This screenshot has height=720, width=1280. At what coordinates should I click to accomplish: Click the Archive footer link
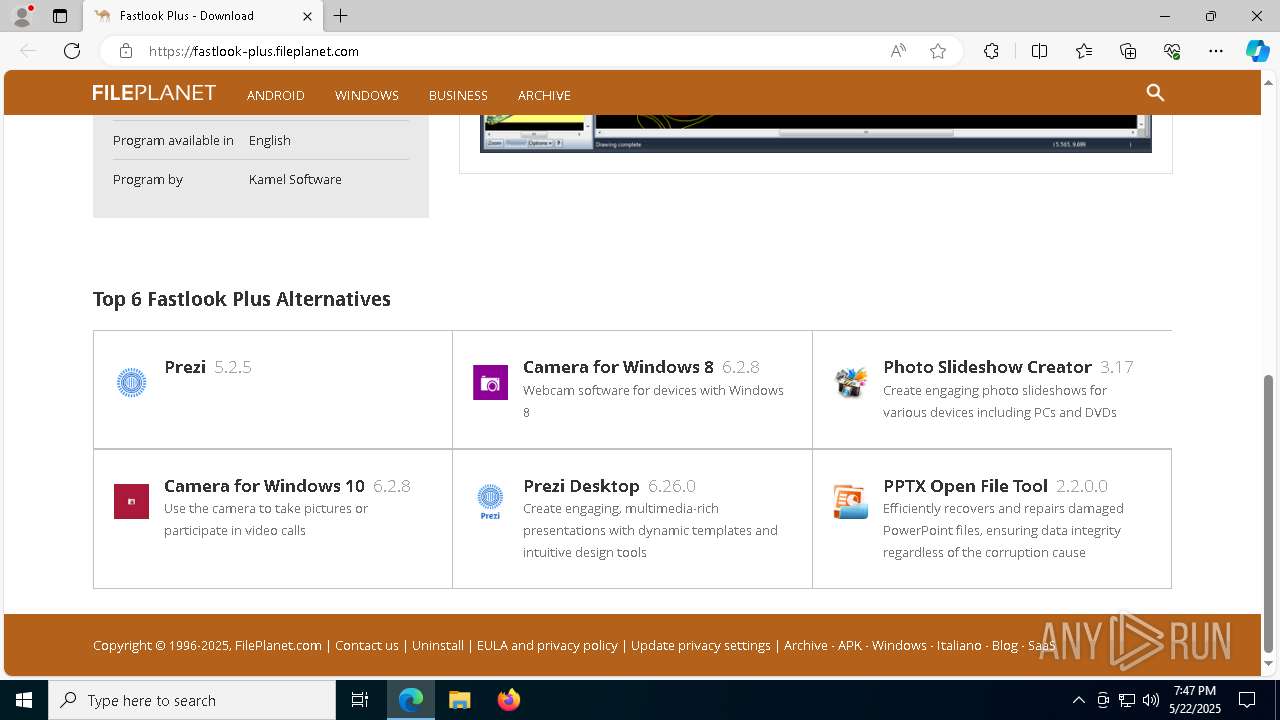click(x=806, y=646)
